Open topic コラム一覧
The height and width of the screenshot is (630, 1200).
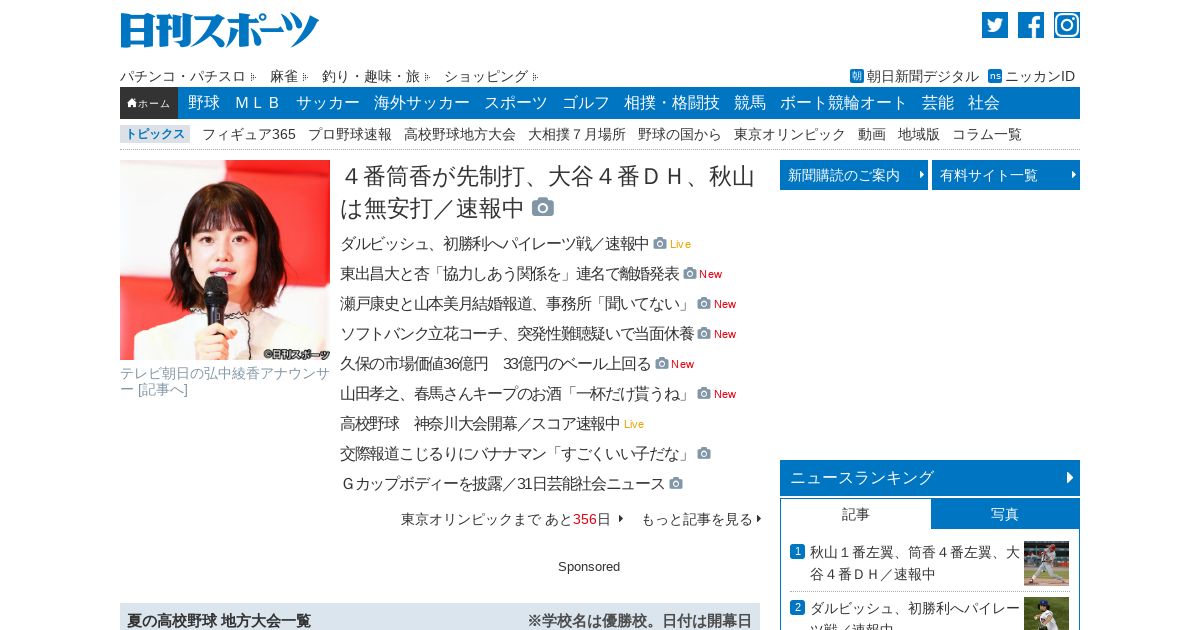click(987, 134)
